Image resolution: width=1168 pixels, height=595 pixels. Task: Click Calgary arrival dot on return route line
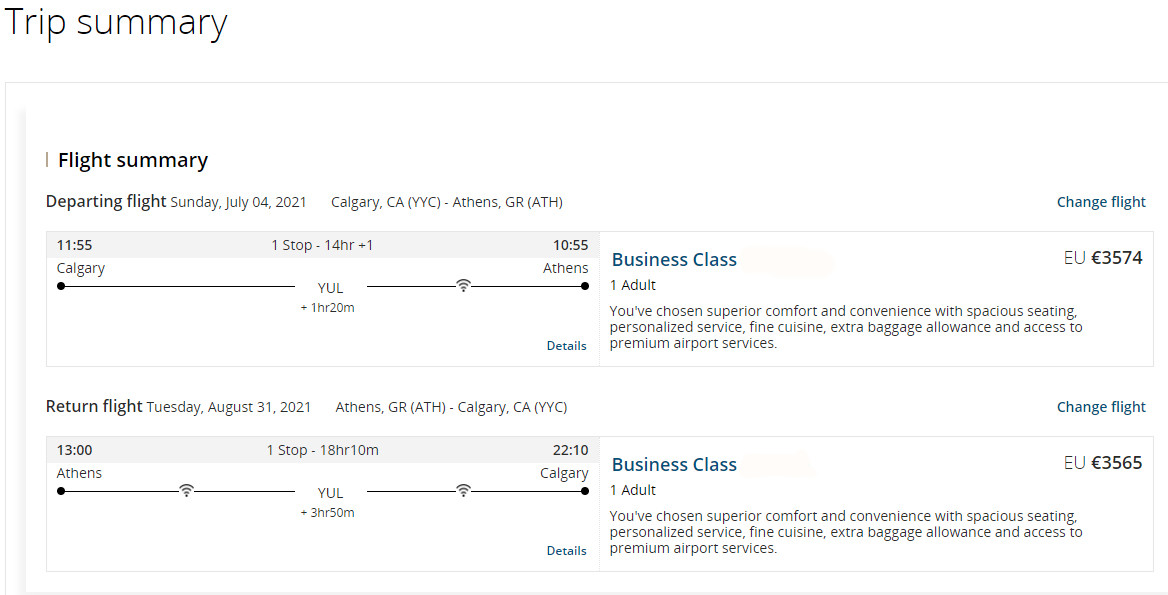[x=585, y=491]
